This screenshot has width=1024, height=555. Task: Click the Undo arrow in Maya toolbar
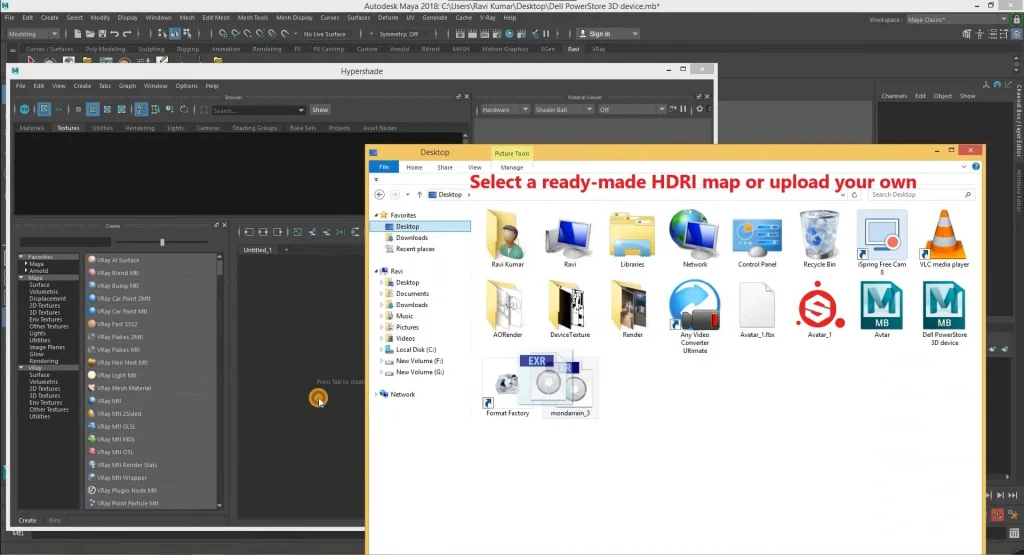pos(114,34)
